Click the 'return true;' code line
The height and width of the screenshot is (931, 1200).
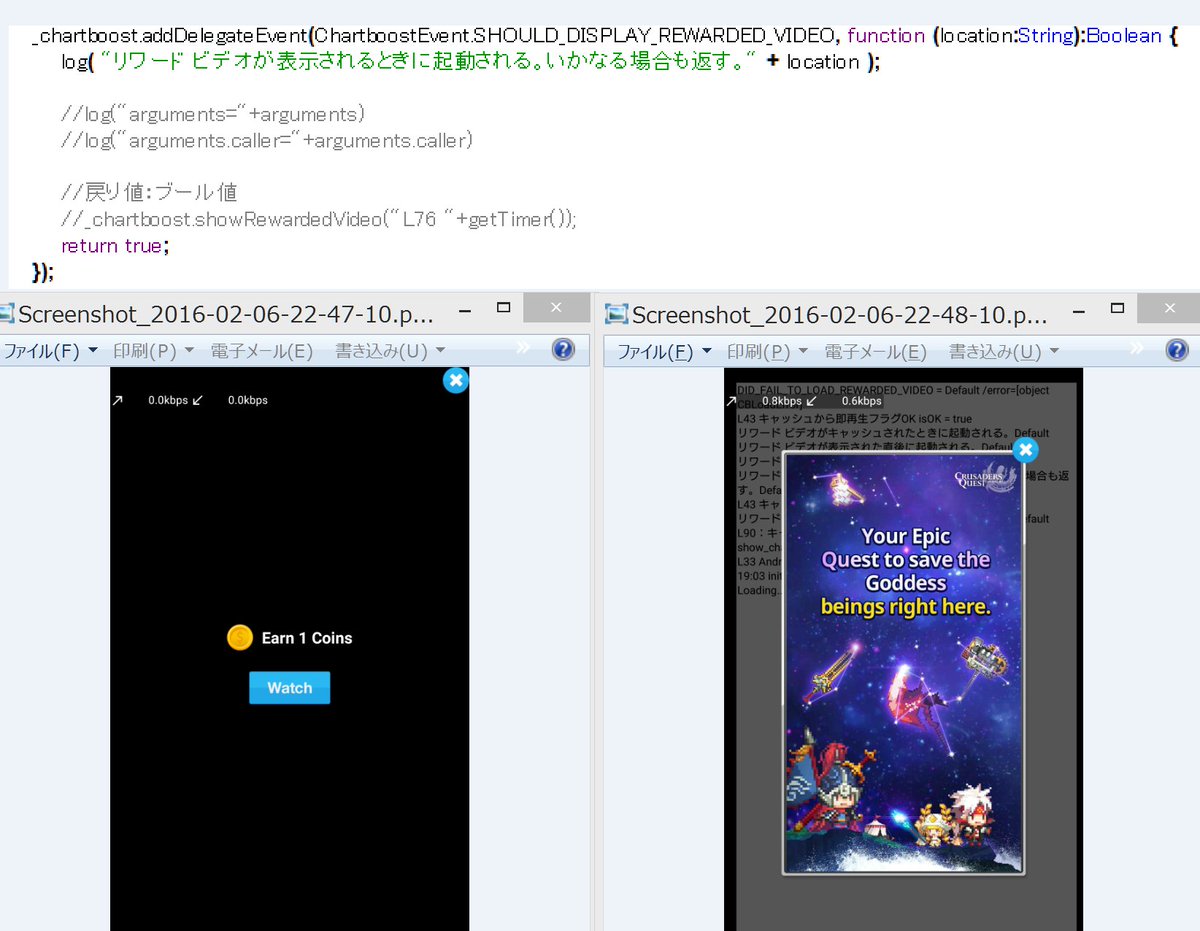[115, 246]
